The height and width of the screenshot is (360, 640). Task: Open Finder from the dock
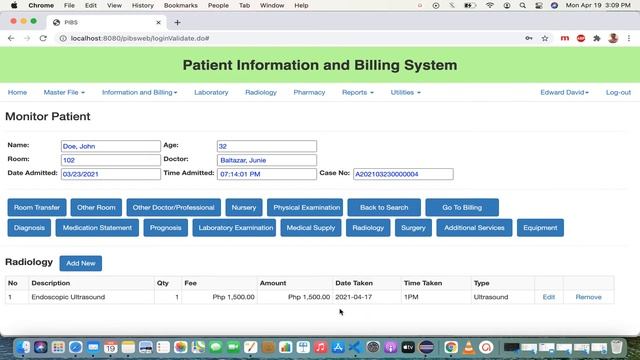click(x=23, y=347)
